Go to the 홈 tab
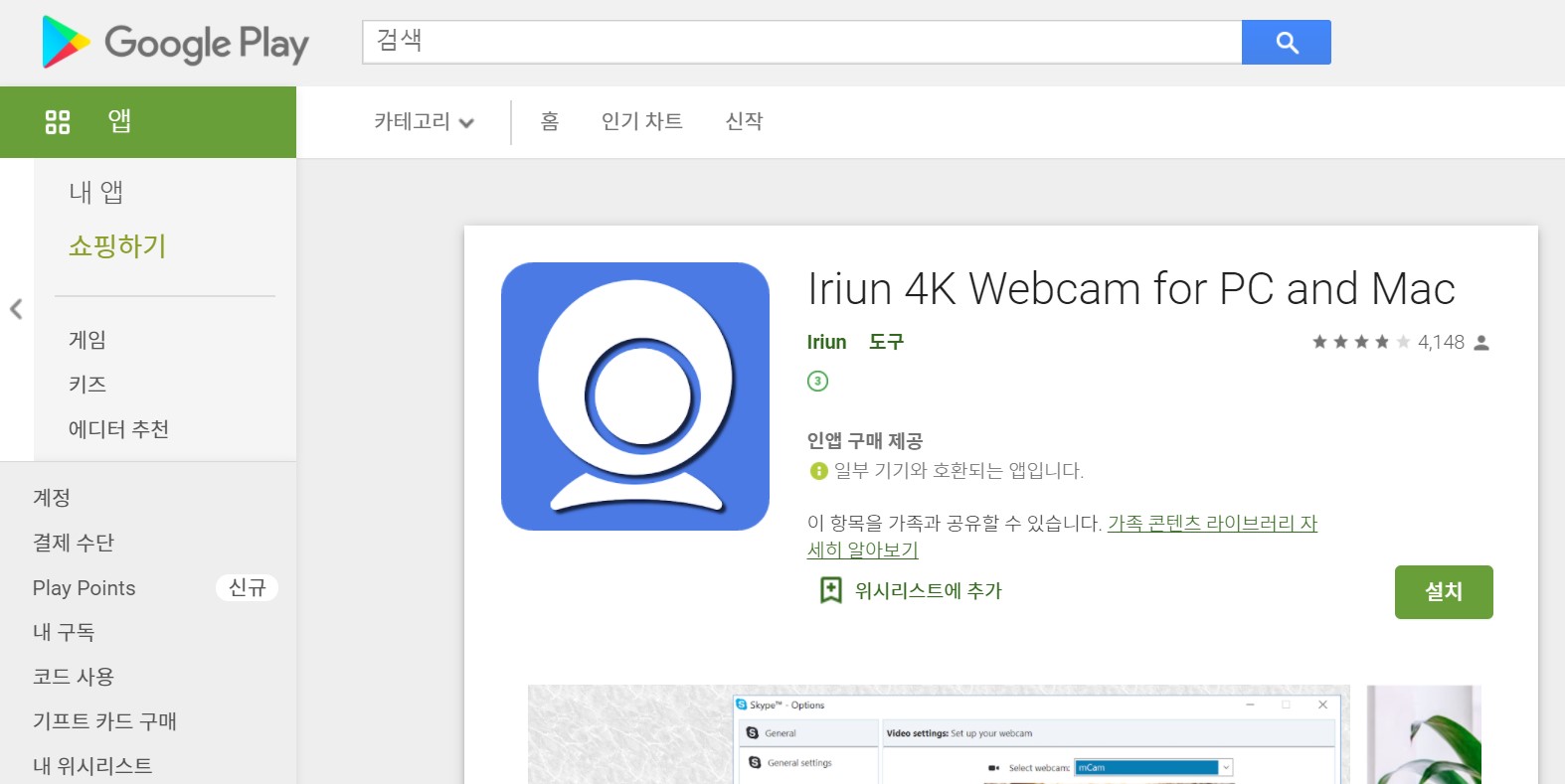Viewport: 1565px width, 784px height. 550,121
